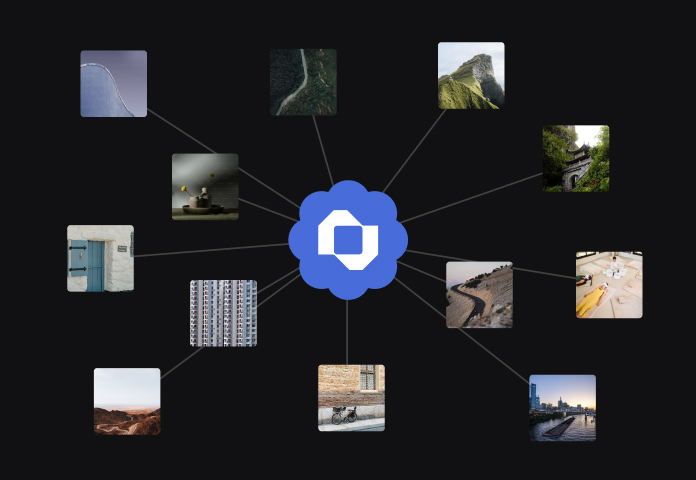Image resolution: width=696 pixels, height=480 pixels.
Task: Select the winding hillside road thumbnail
Action: pos(479,295)
